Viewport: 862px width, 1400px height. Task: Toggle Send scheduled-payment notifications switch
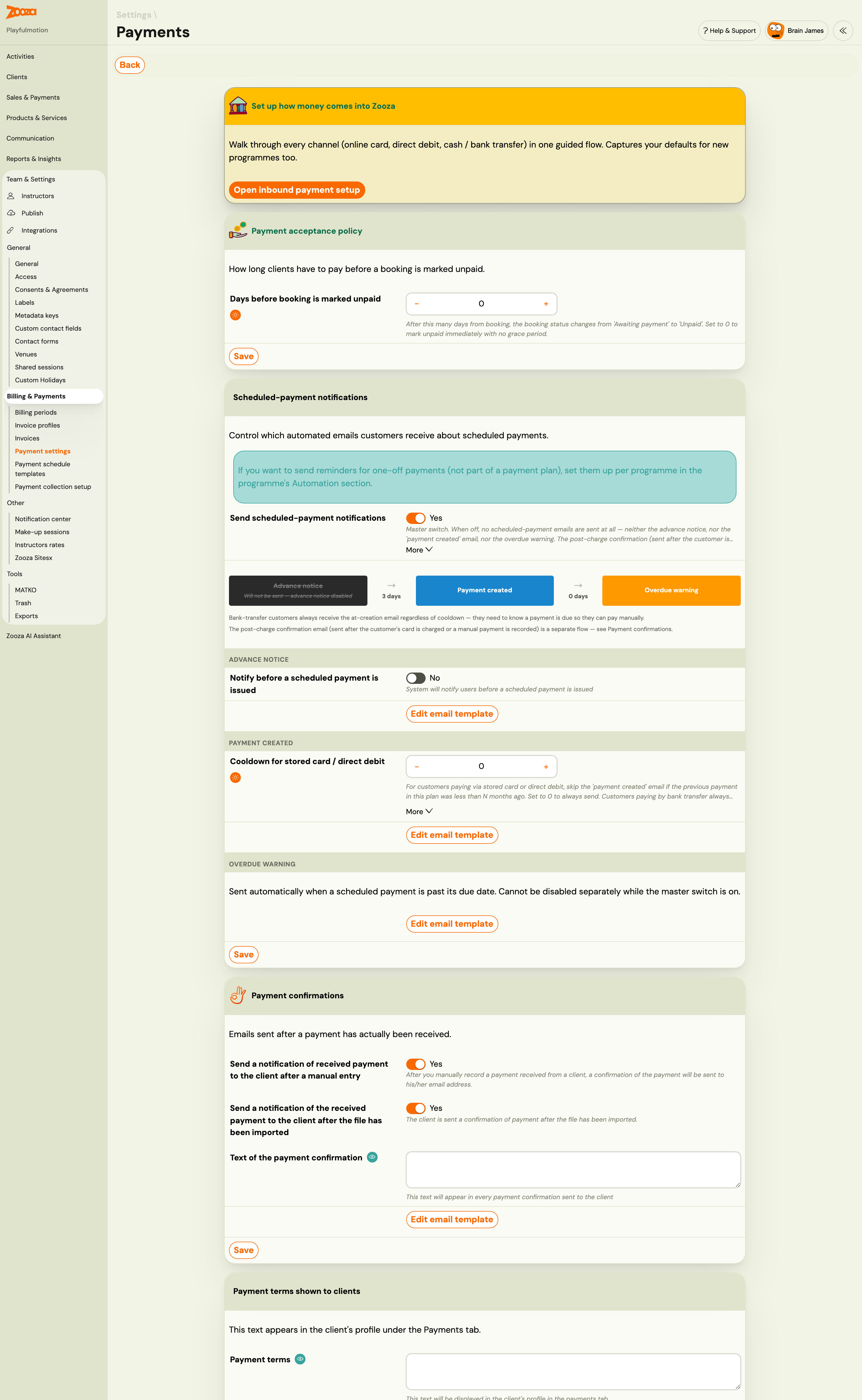tap(416, 518)
